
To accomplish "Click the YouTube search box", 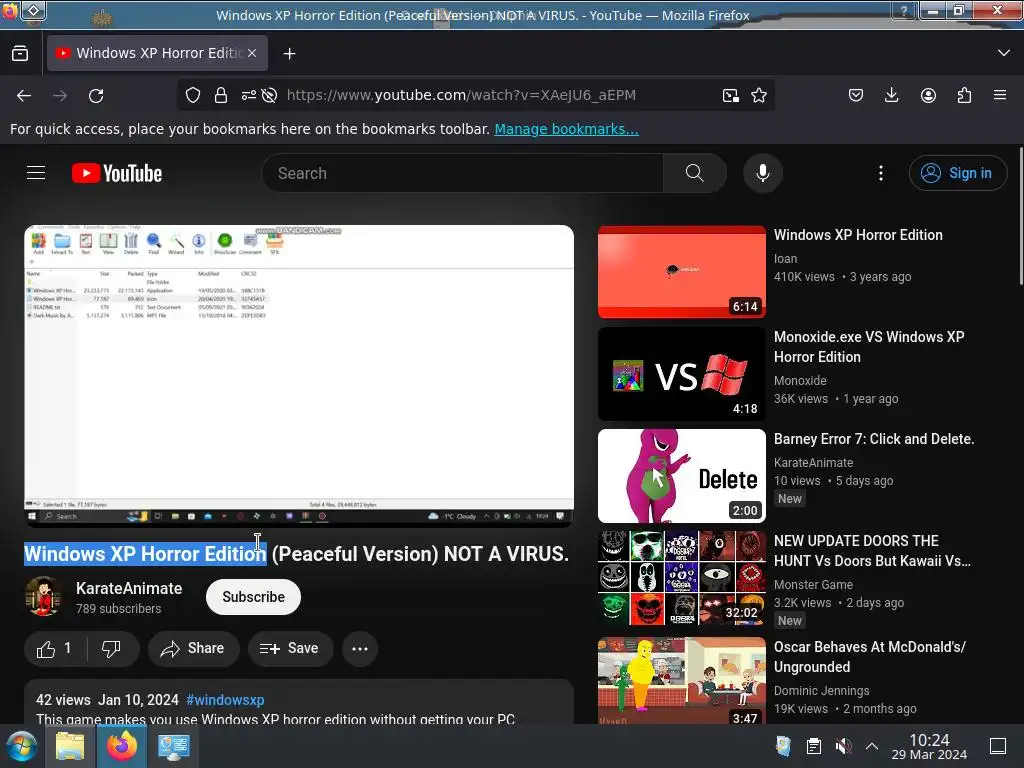I will (x=462, y=173).
